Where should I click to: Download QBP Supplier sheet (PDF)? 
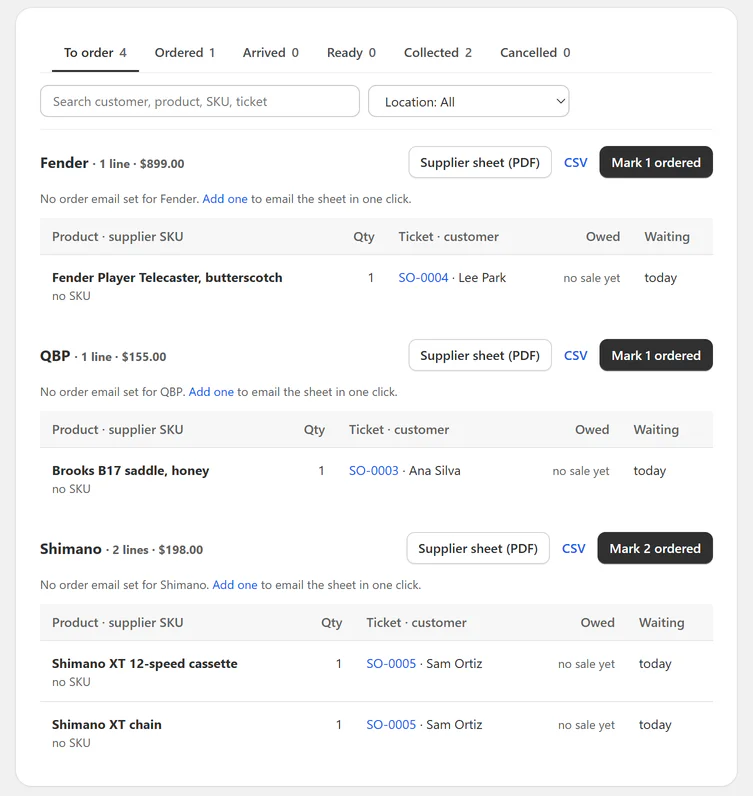tap(480, 355)
